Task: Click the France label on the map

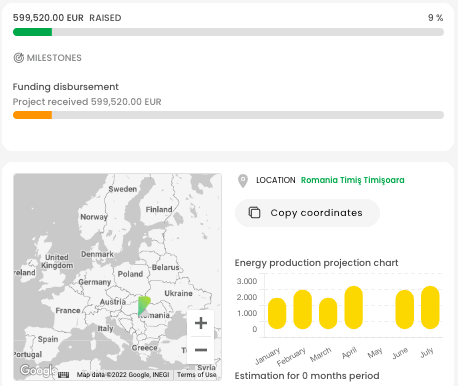Action: point(68,311)
